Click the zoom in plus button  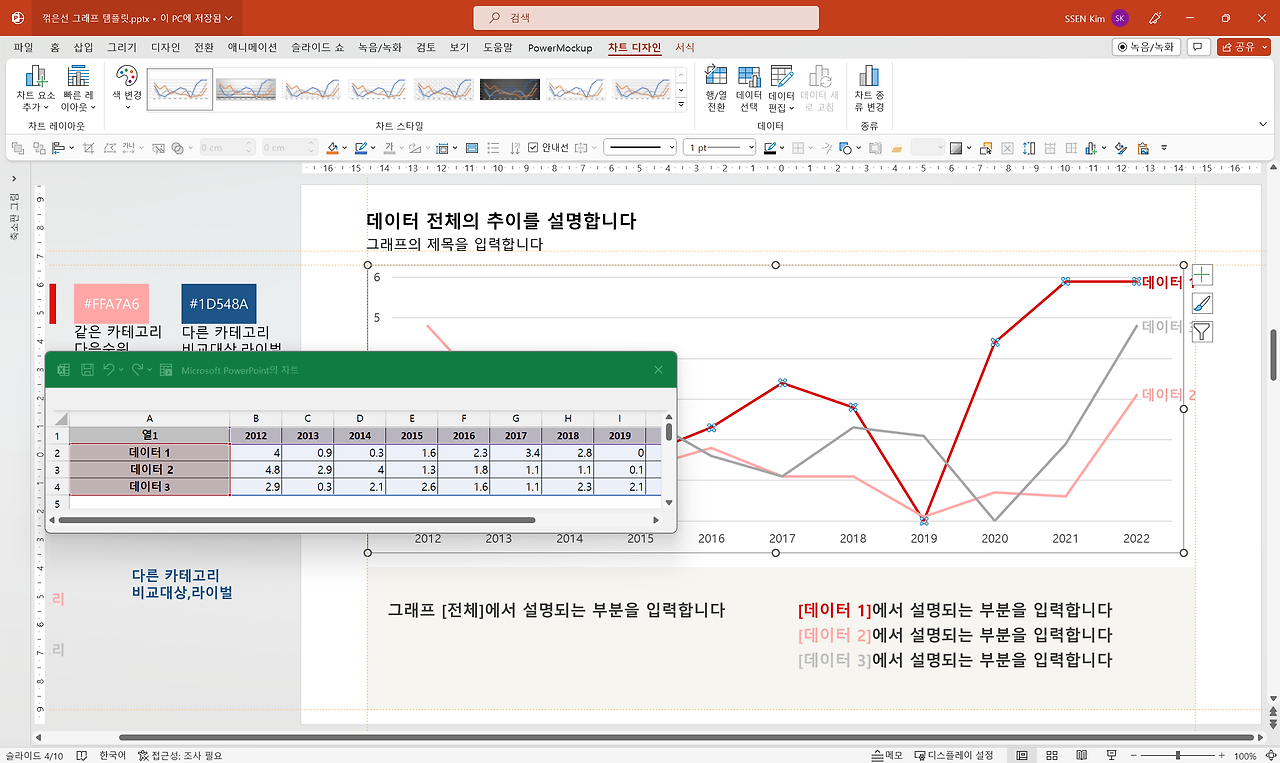[x=1222, y=755]
